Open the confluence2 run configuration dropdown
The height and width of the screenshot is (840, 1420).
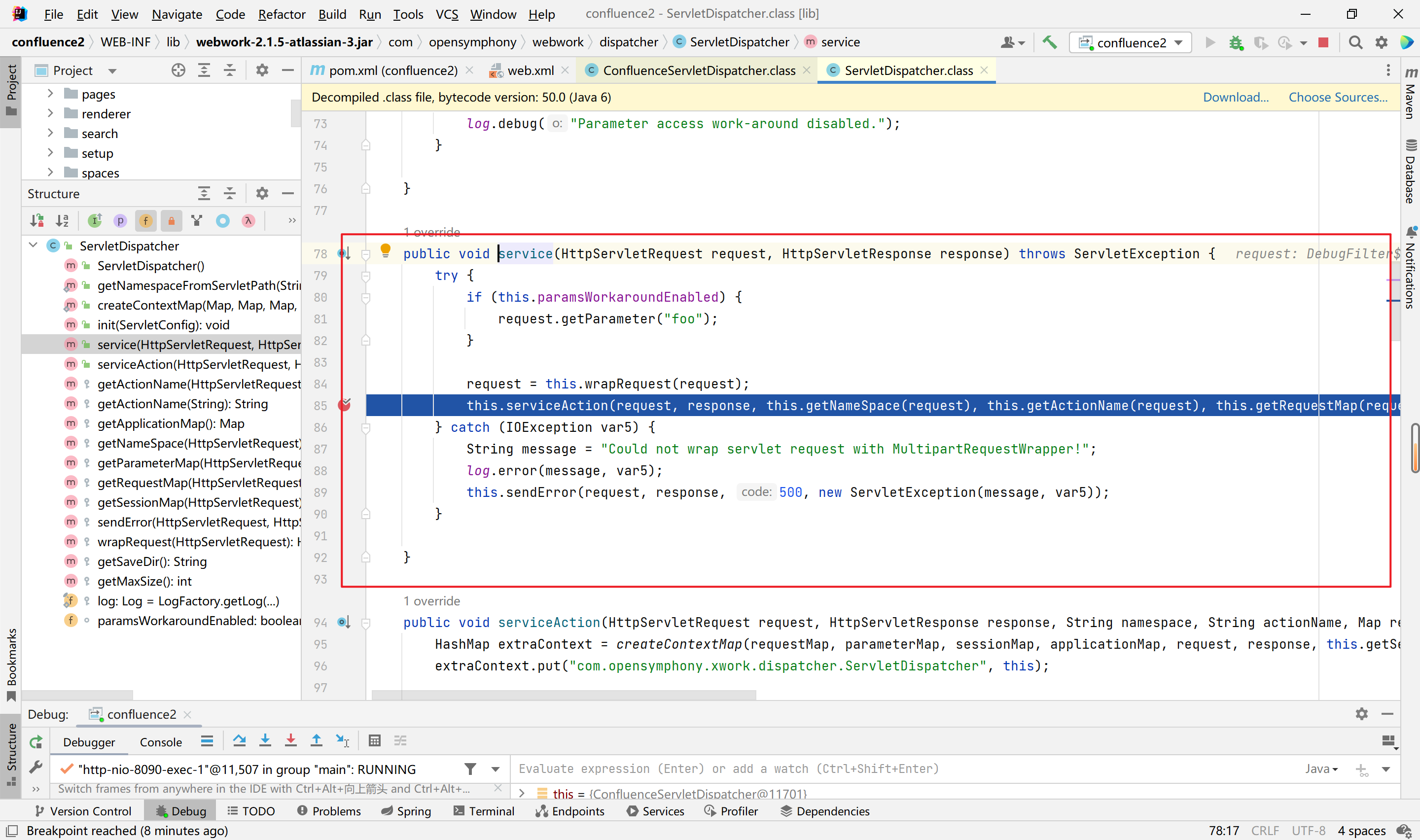click(1130, 42)
